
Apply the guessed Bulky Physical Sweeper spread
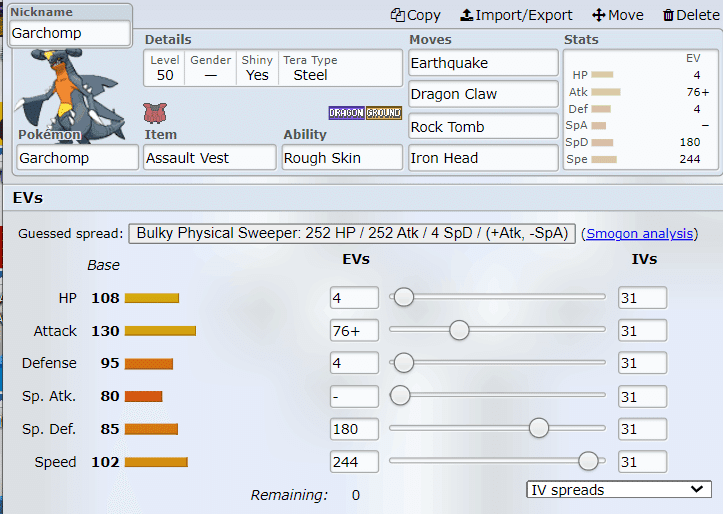tap(352, 233)
